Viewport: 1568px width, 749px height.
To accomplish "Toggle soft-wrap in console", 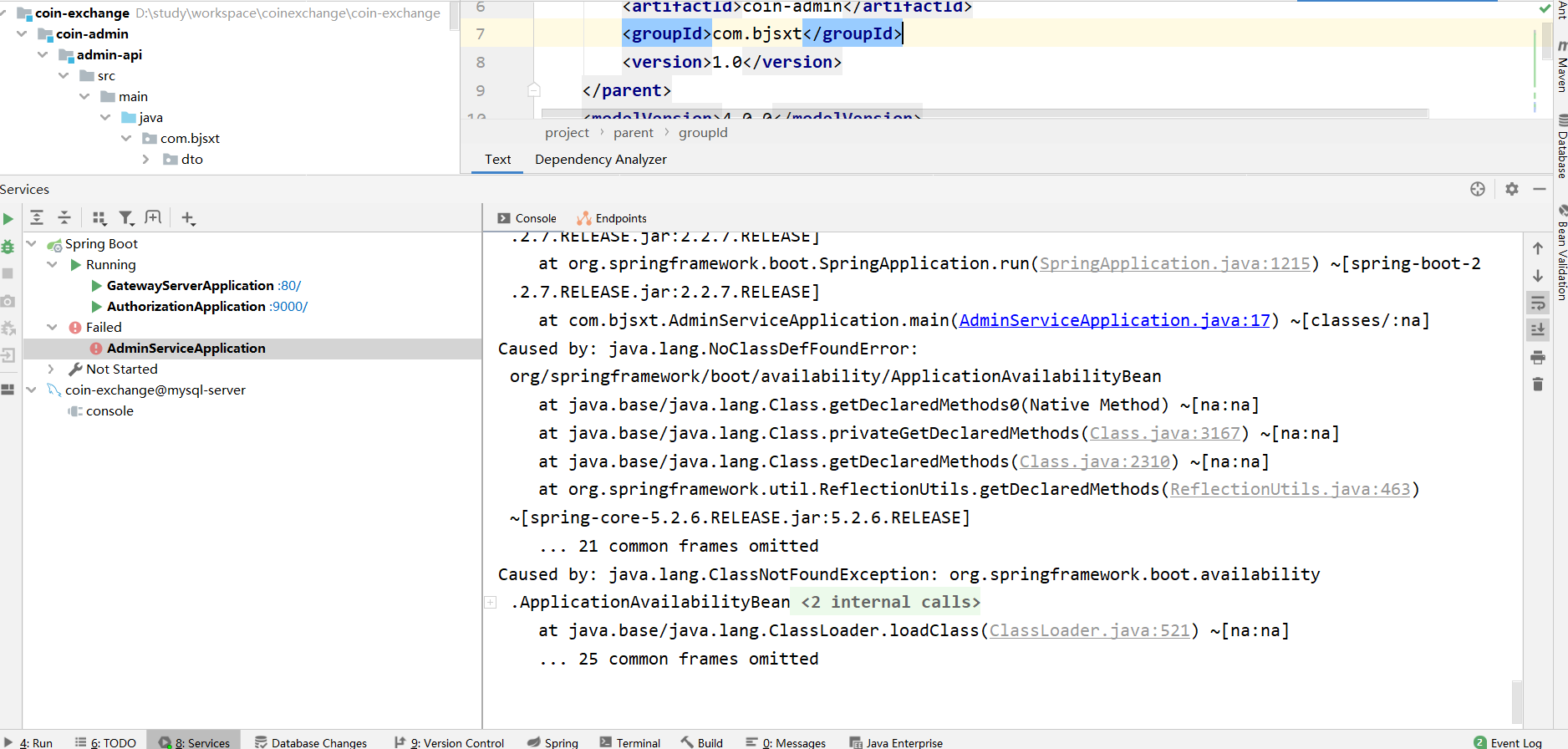I will [1538, 303].
